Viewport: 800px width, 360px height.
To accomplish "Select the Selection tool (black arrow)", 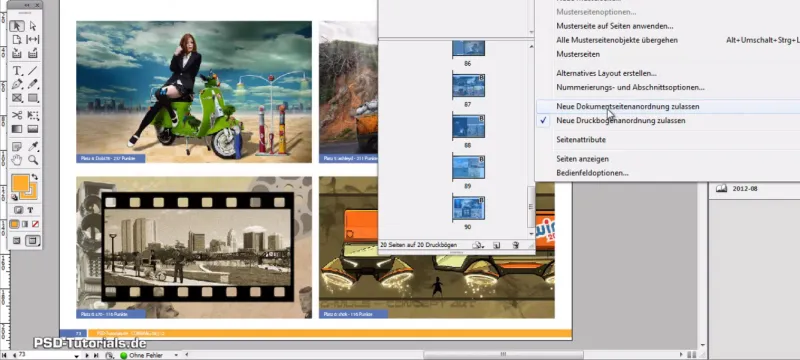I will tap(17, 26).
